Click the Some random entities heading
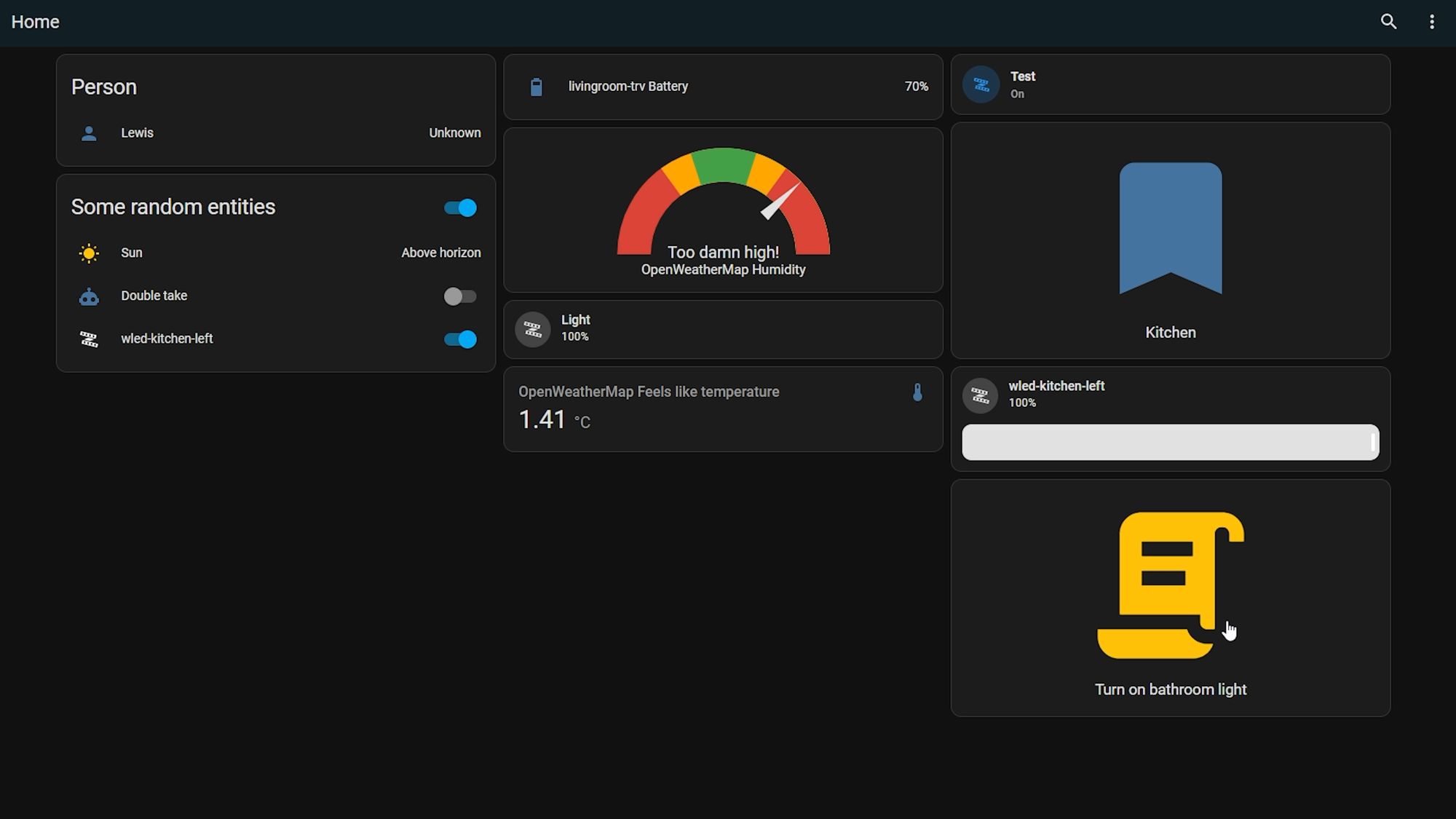The height and width of the screenshot is (819, 1456). 173,207
